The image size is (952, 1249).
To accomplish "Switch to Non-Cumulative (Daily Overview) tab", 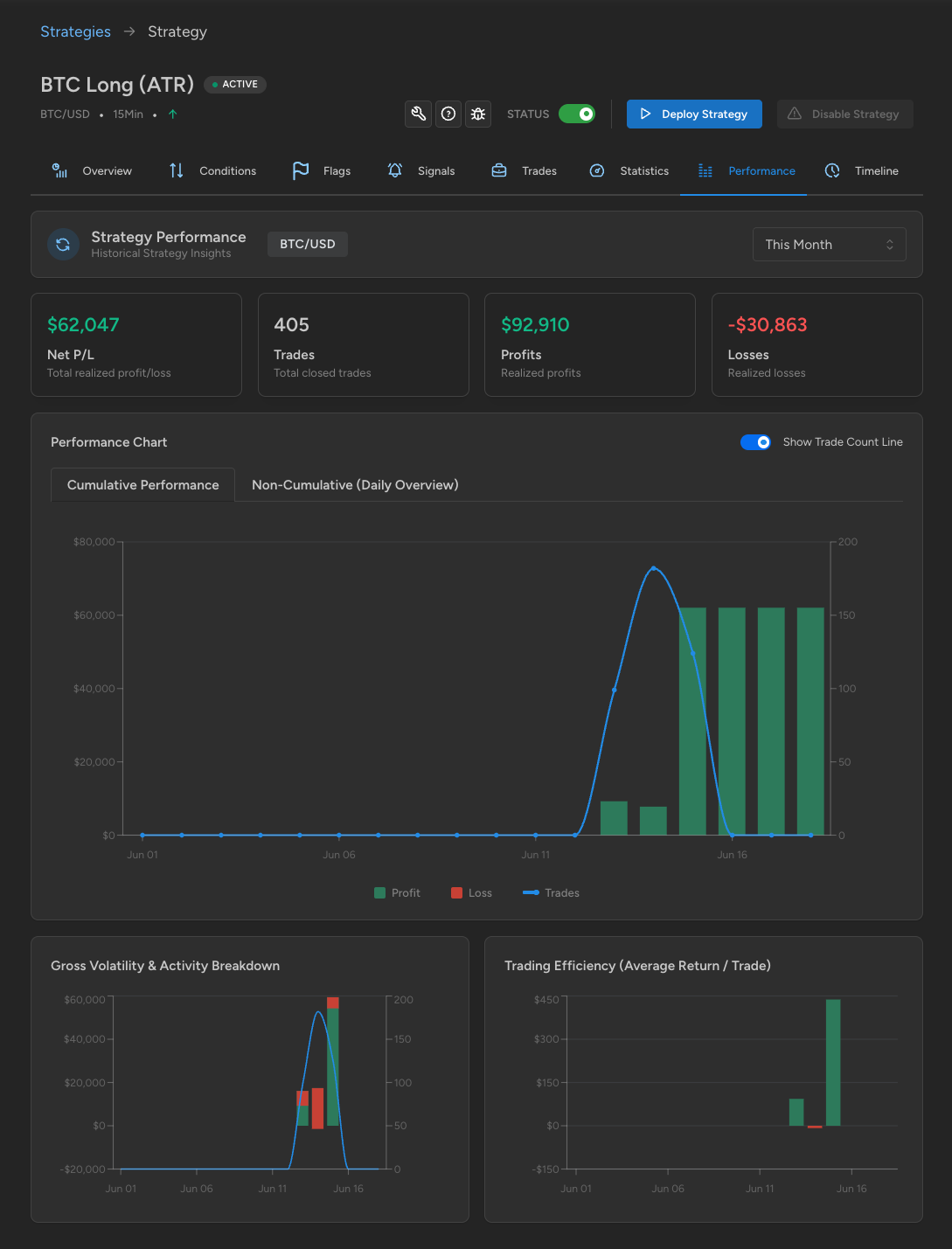I will 355,485.
